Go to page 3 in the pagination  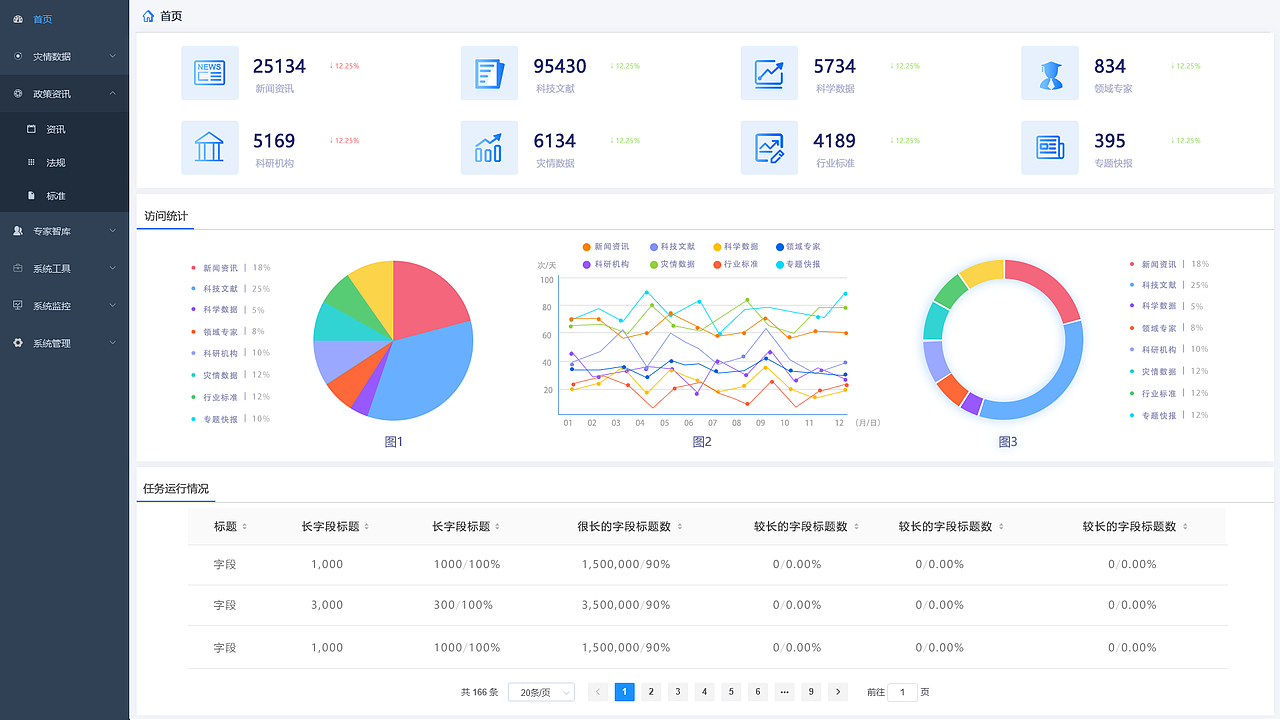click(678, 691)
